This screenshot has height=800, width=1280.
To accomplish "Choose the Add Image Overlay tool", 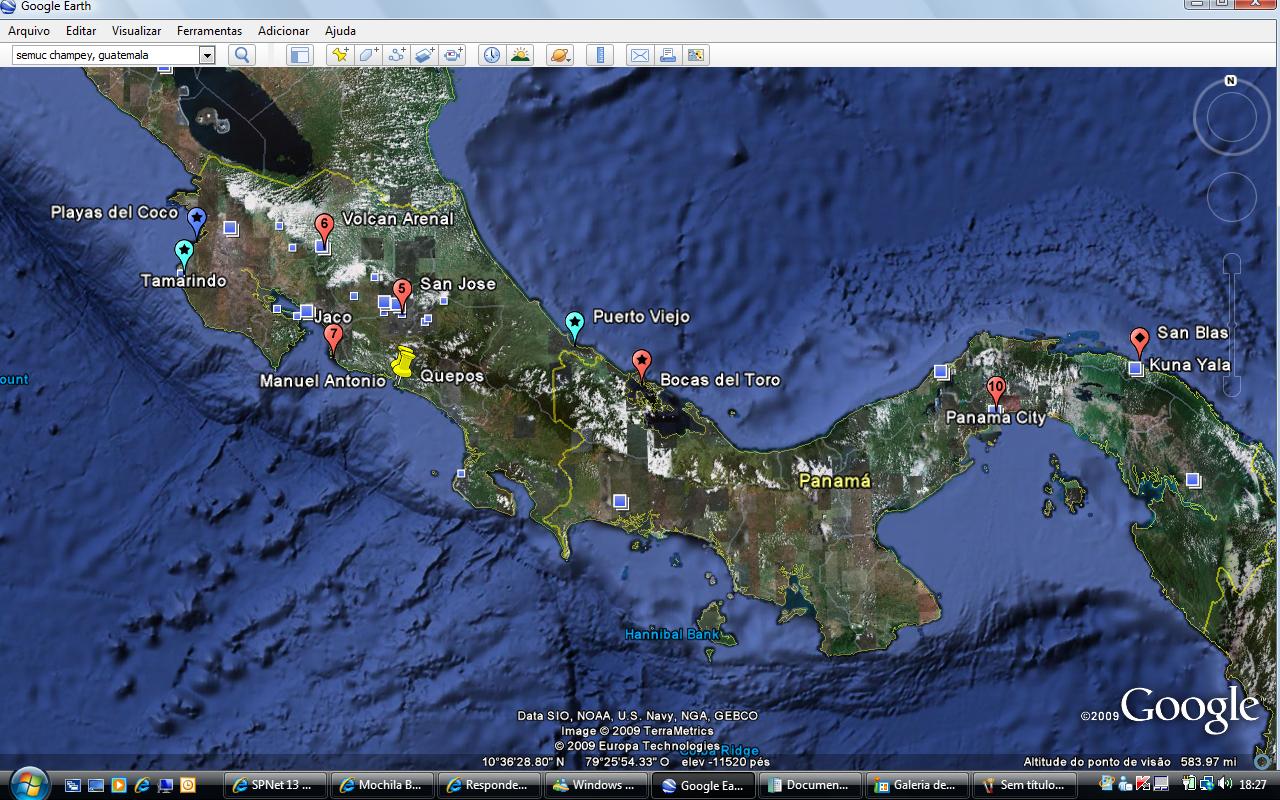I will 425,55.
